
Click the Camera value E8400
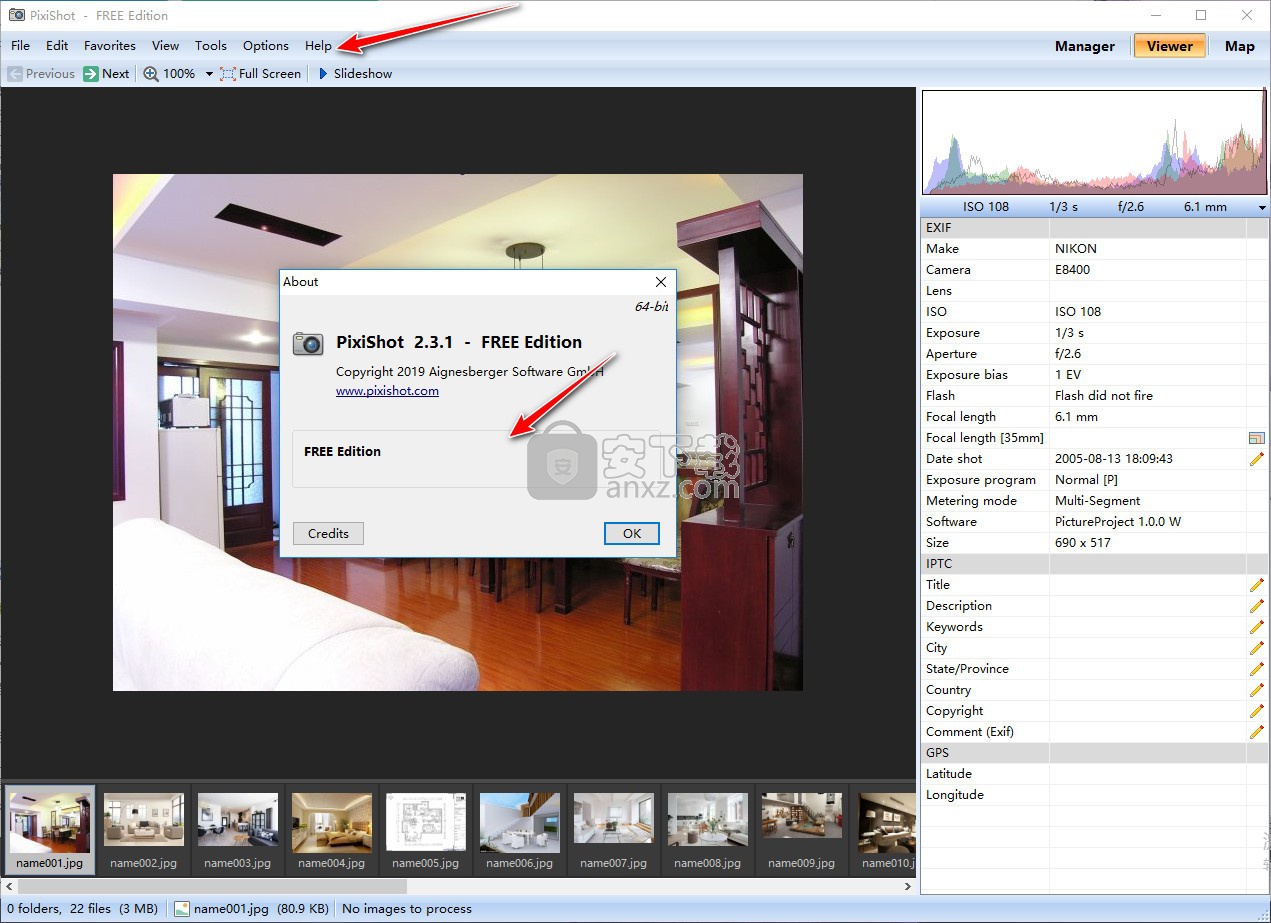pos(1072,270)
